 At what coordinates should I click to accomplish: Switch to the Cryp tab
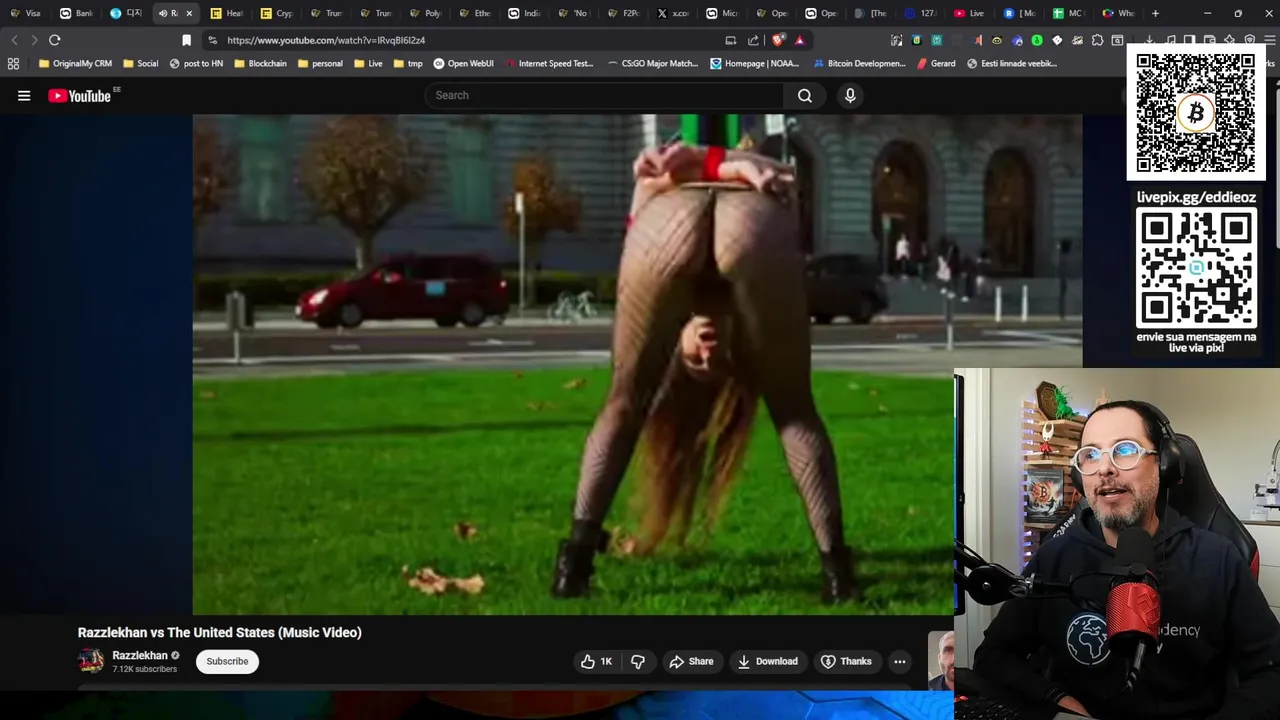(277, 13)
